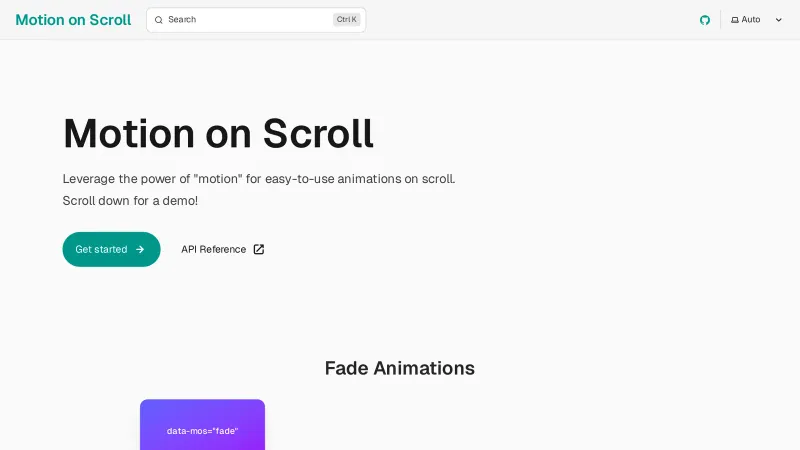The width and height of the screenshot is (800, 450).
Task: Open the API Reference link
Action: coord(213,250)
